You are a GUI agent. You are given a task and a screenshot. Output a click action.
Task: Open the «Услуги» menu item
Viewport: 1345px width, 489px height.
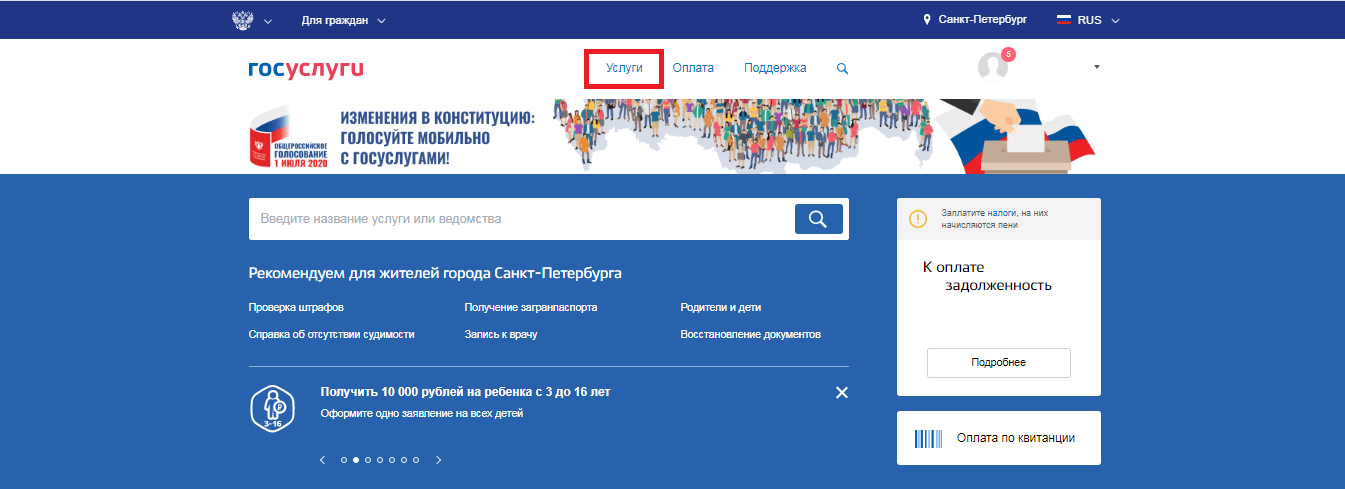tap(624, 68)
